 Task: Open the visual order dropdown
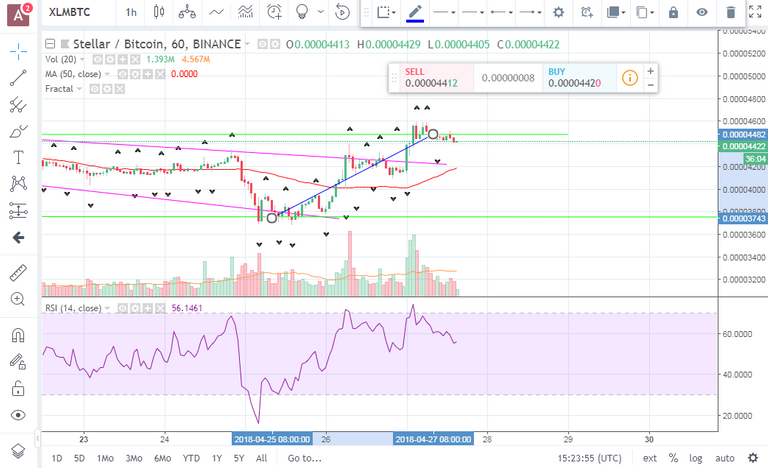click(616, 12)
